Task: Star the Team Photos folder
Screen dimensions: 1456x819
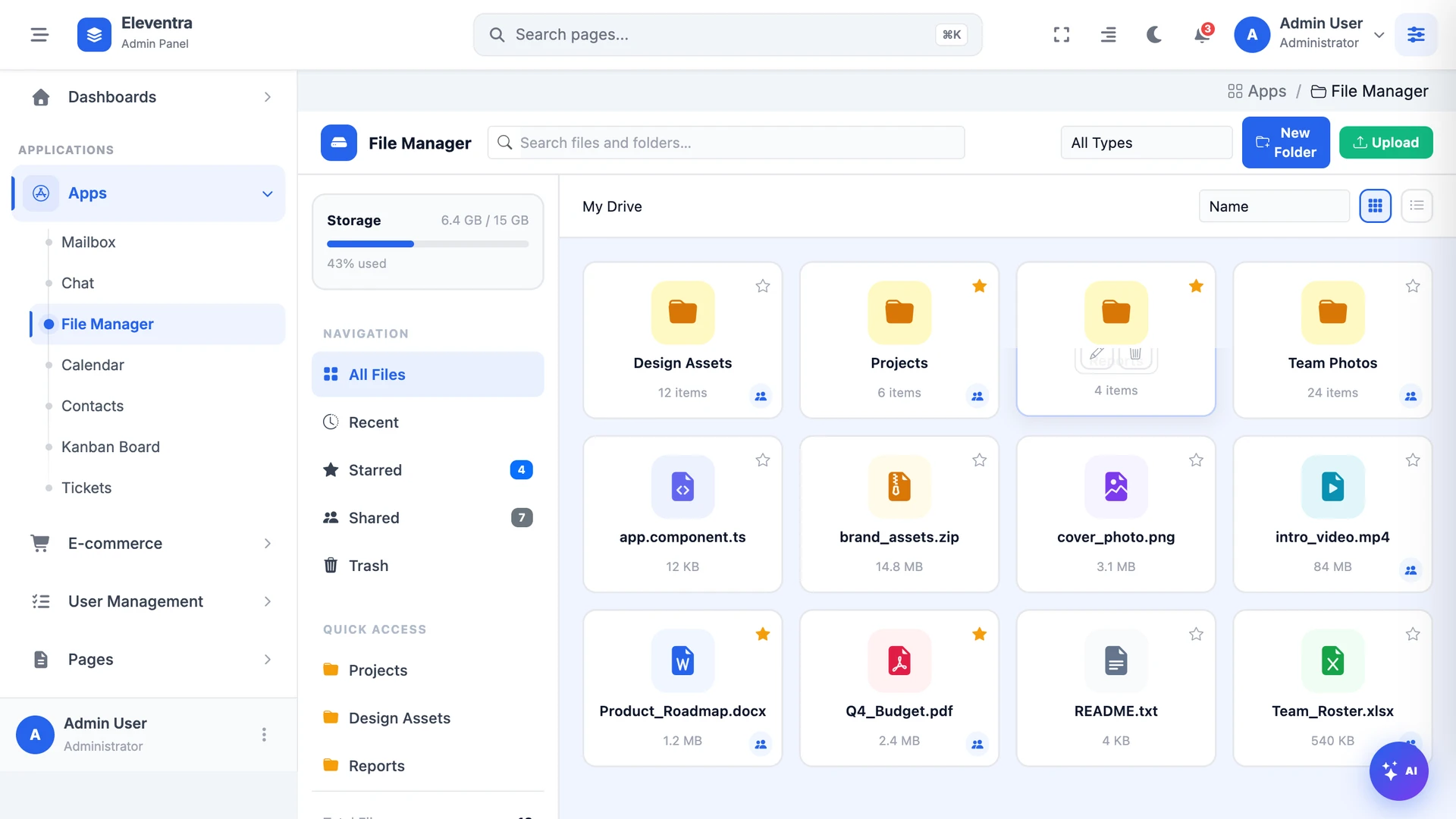Action: 1413,286
